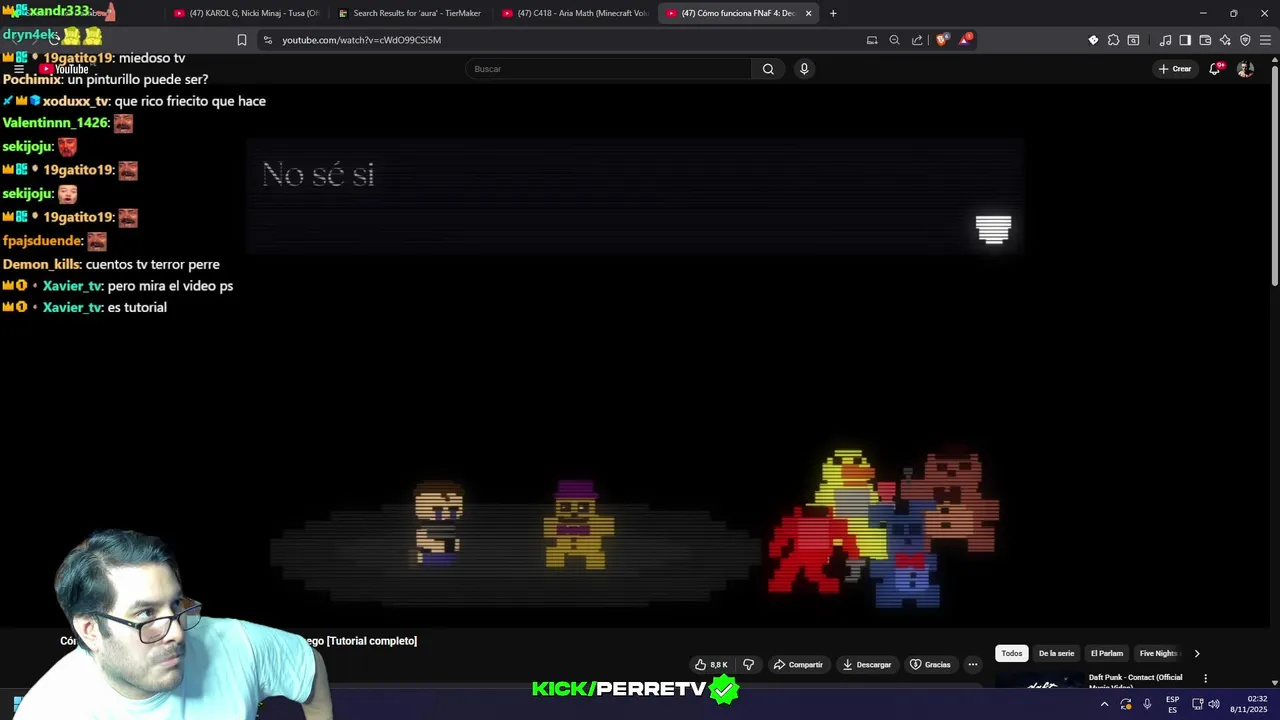This screenshot has height=720, width=1280.
Task: Switch ESP ES keyboard language
Action: pos(1172,704)
